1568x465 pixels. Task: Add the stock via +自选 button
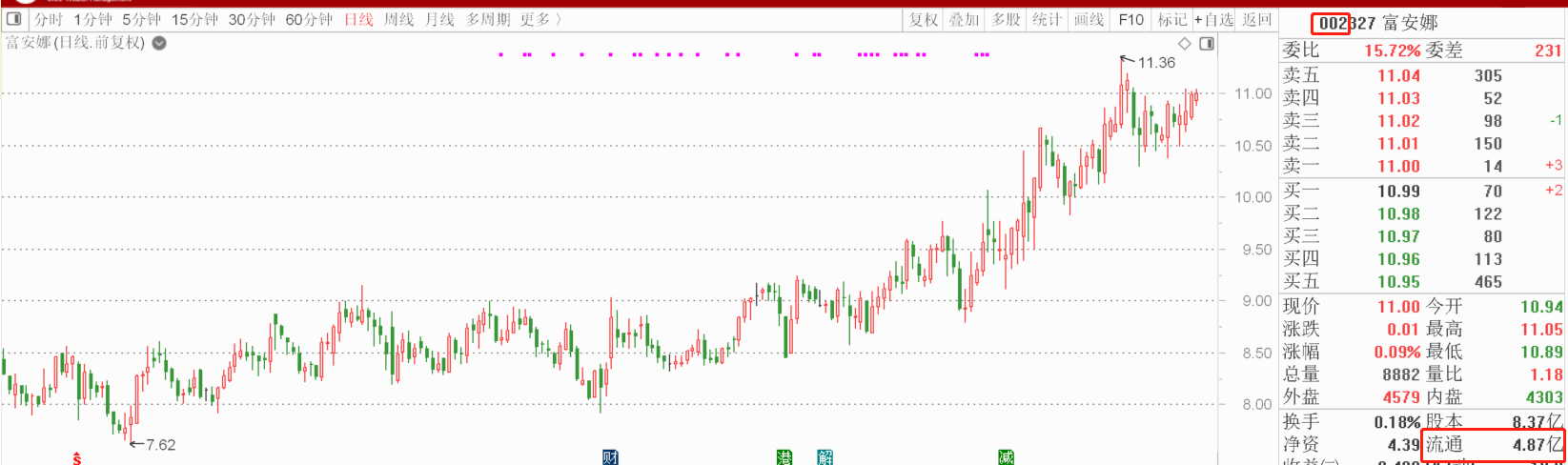coord(1213,19)
